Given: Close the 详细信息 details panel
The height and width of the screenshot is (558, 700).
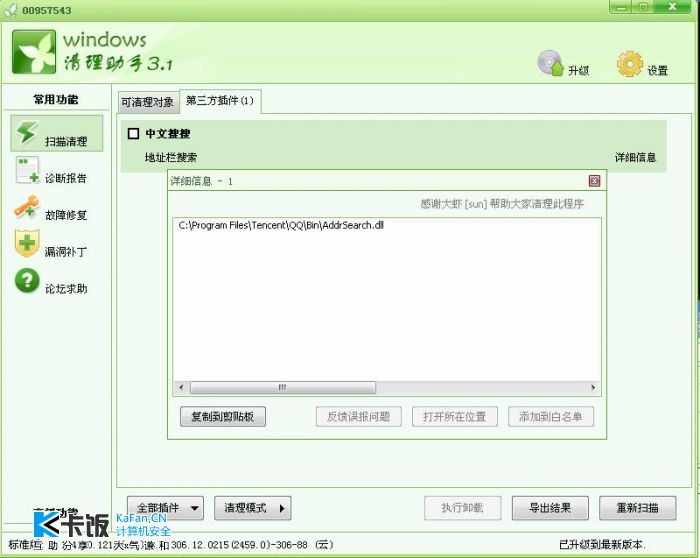Looking at the screenshot, I should [594, 181].
